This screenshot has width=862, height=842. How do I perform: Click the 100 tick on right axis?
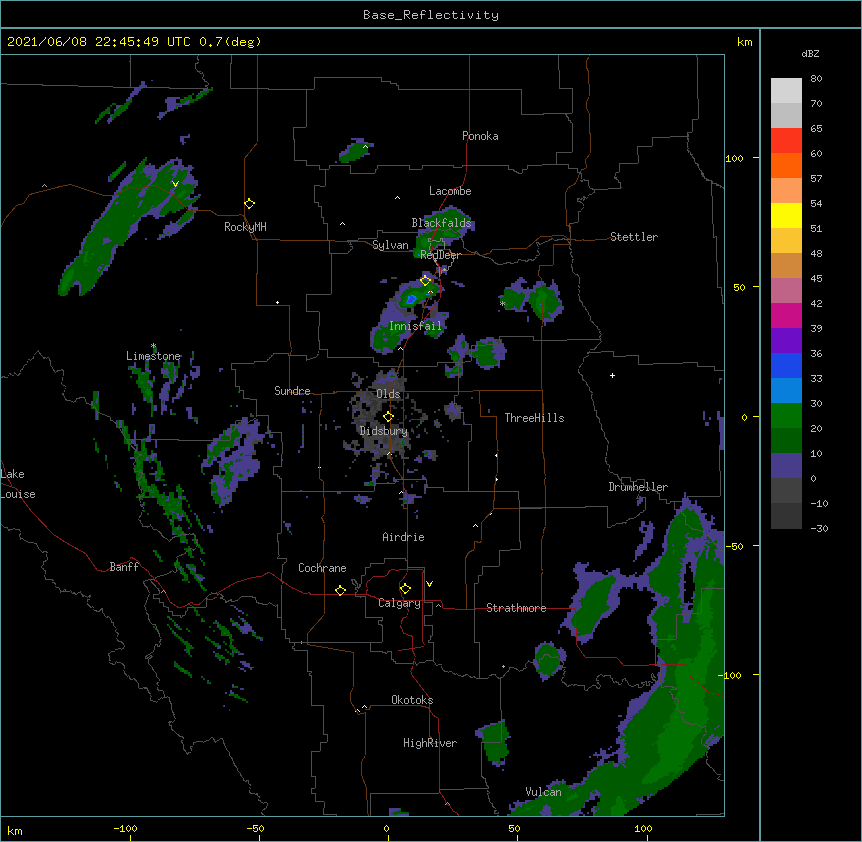(734, 158)
